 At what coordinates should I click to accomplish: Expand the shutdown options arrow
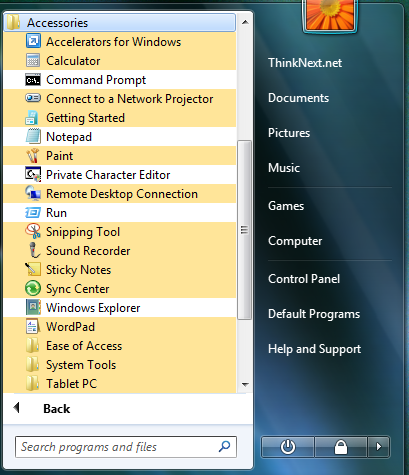(x=378, y=447)
